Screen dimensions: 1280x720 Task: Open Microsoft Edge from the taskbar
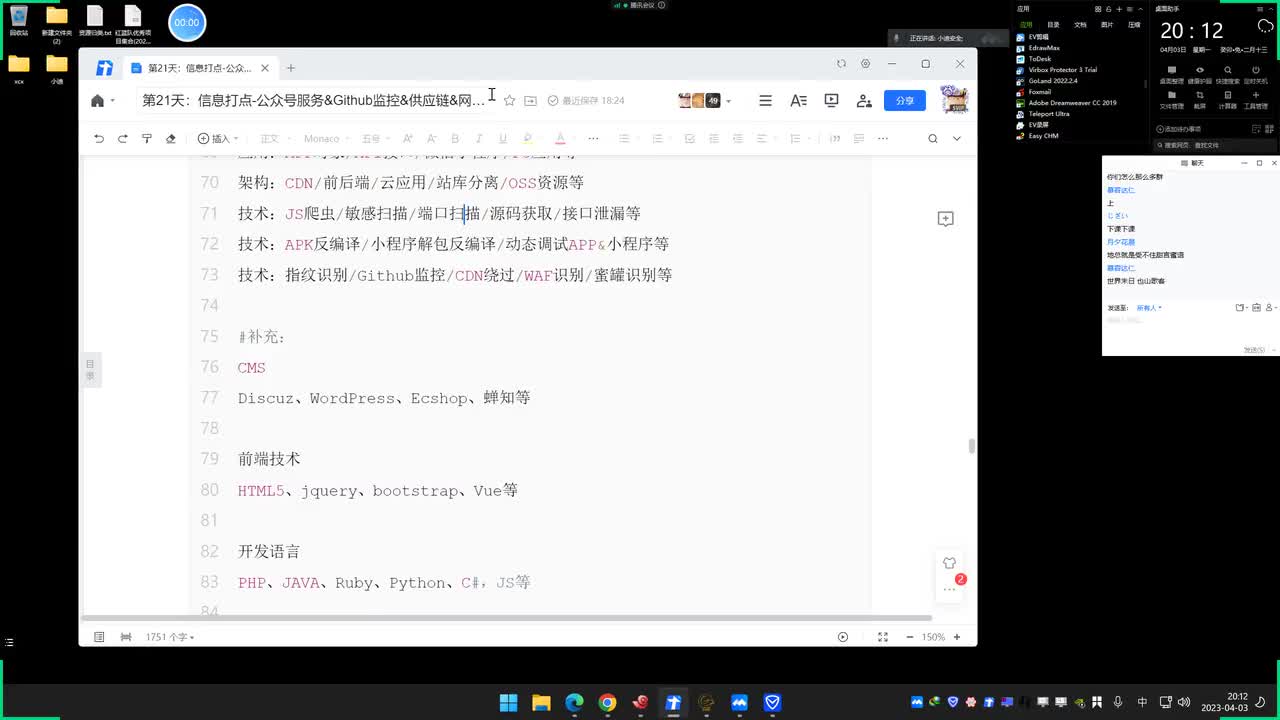pyautogui.click(x=574, y=703)
